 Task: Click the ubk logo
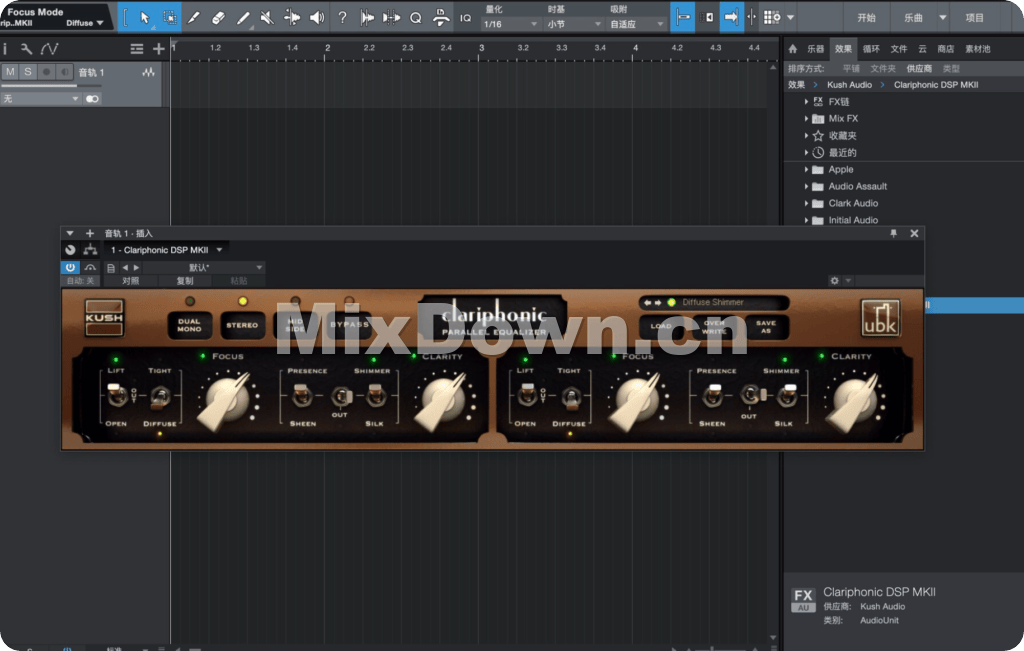point(880,318)
